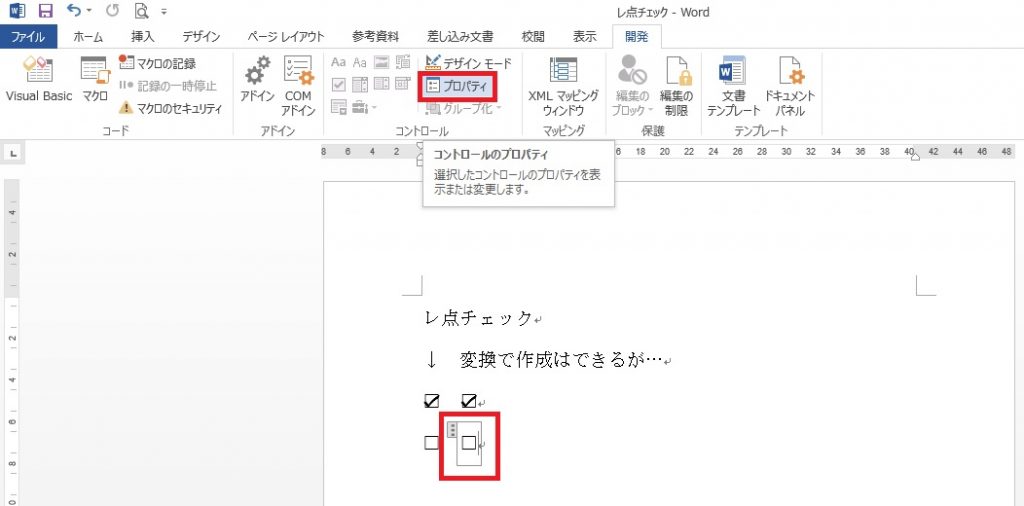The image size is (1024, 506).
Task: Open 文書テンプレート
Action: (733, 85)
